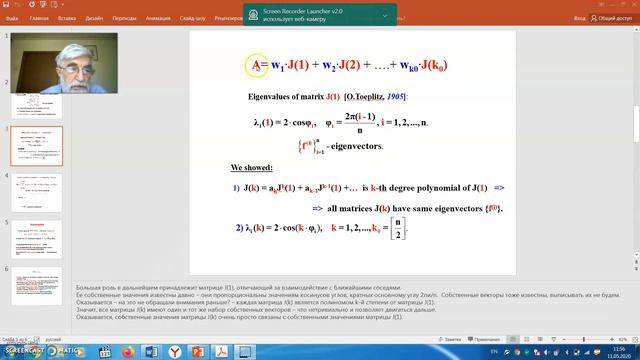This screenshot has width=640, height=360.
Task: Switch to Normal view icon in status bar
Action: tap(513, 340)
